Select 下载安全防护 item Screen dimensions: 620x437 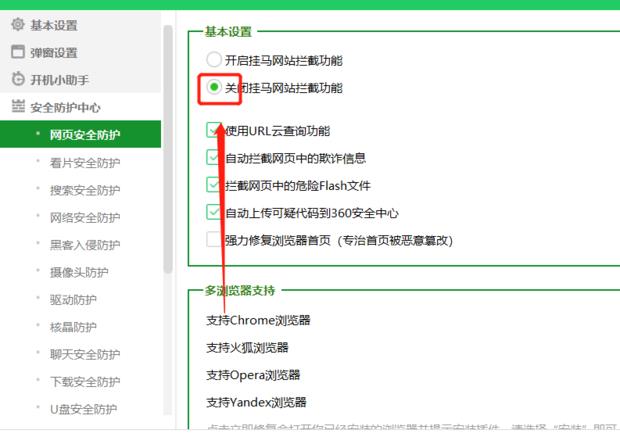tap(85, 382)
